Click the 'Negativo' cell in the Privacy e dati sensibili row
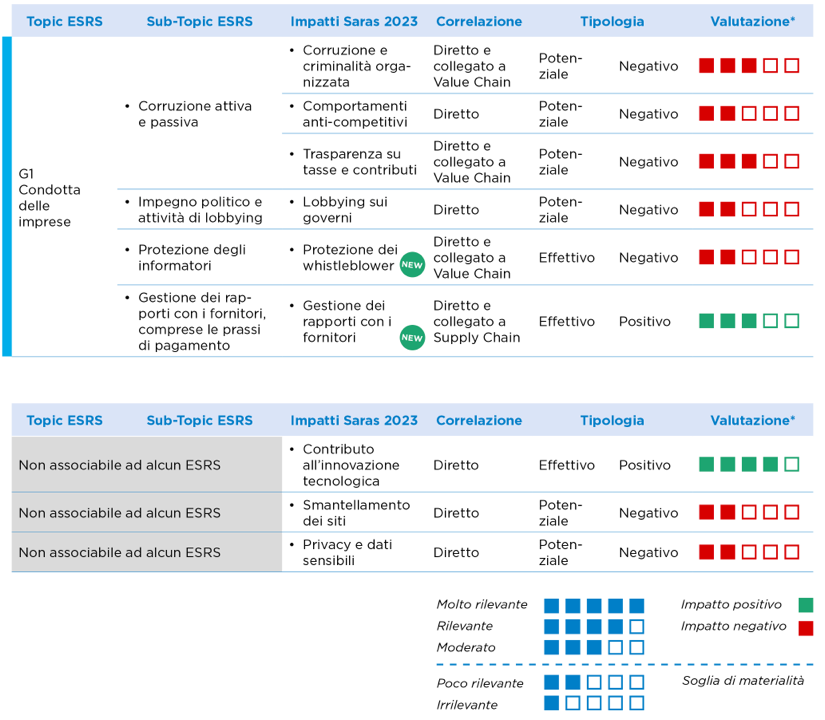This screenshot has width=825, height=720. [648, 552]
